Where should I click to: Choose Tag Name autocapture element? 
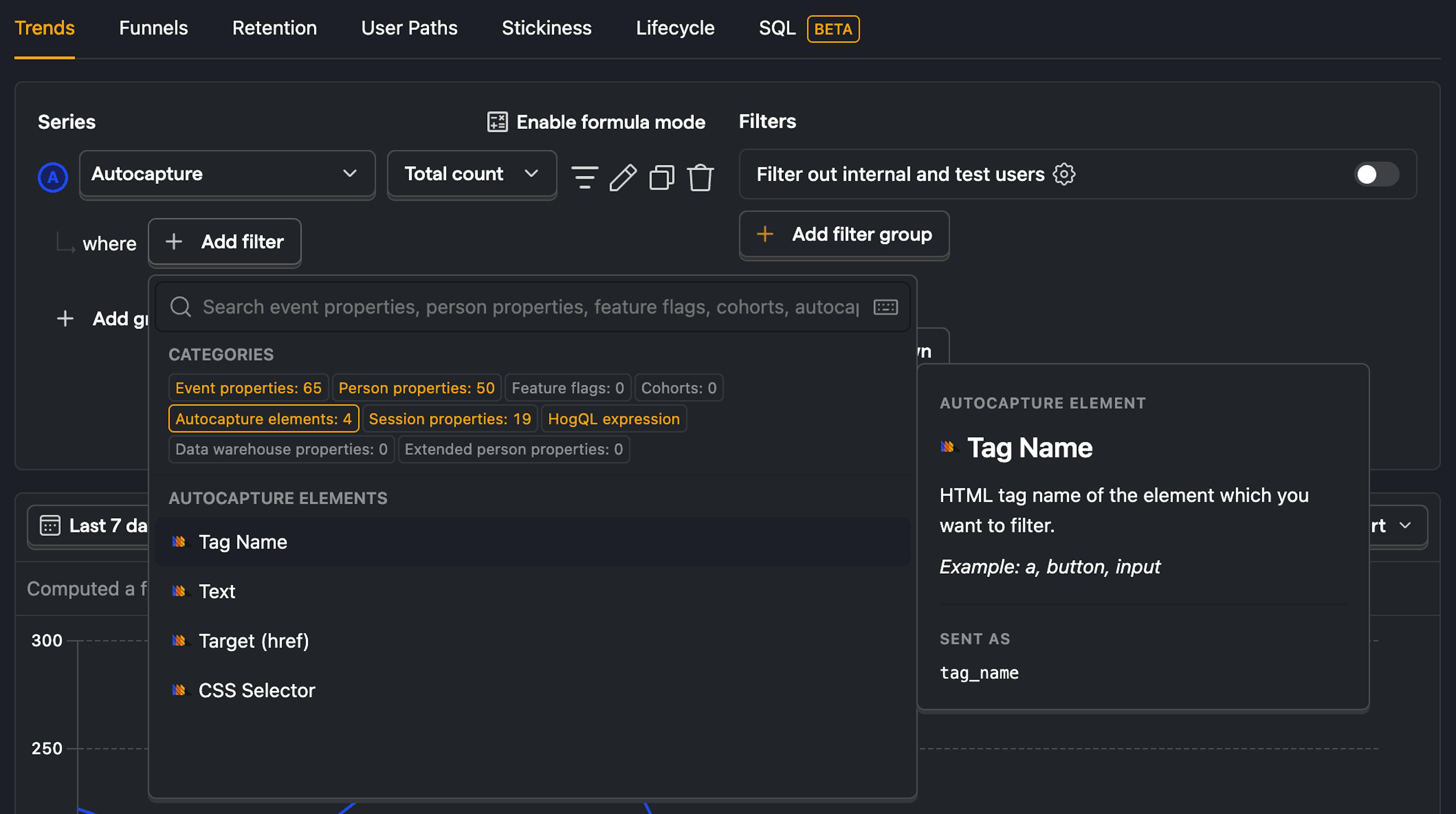[532, 542]
